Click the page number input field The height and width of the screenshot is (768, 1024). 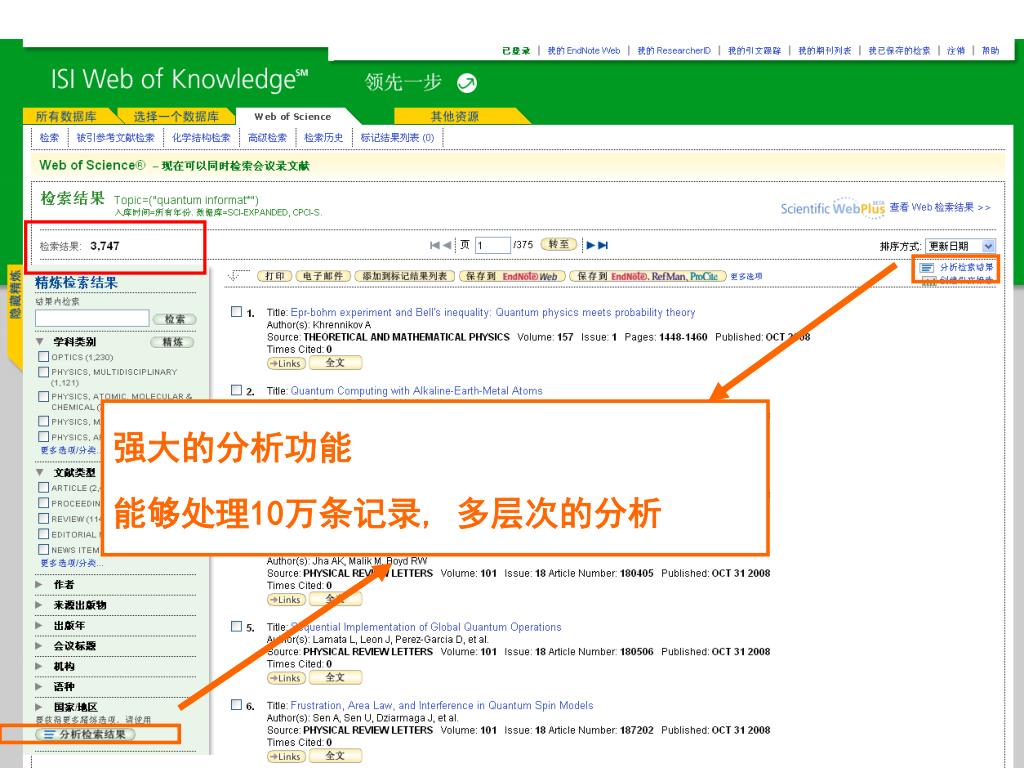tap(492, 245)
